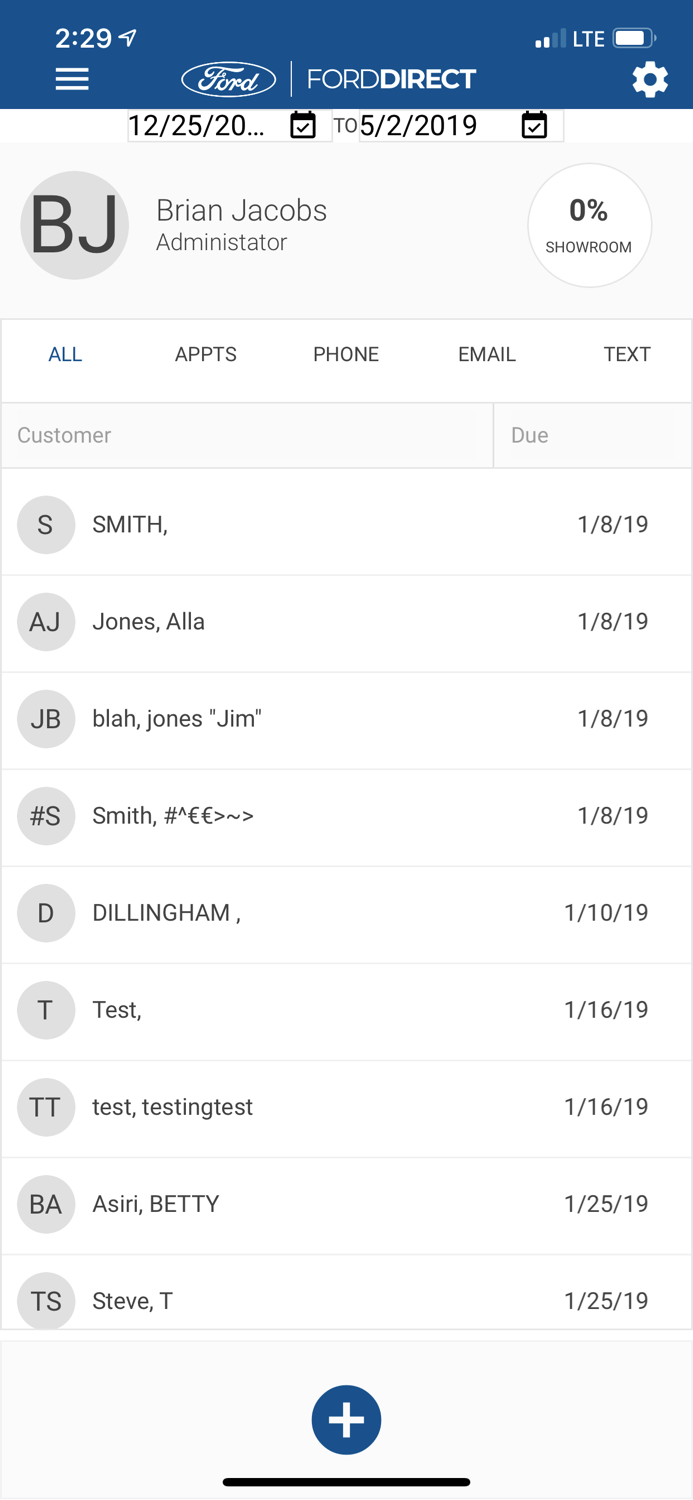Select the PHONE filter tab
693x1500 pixels.
coord(346,354)
